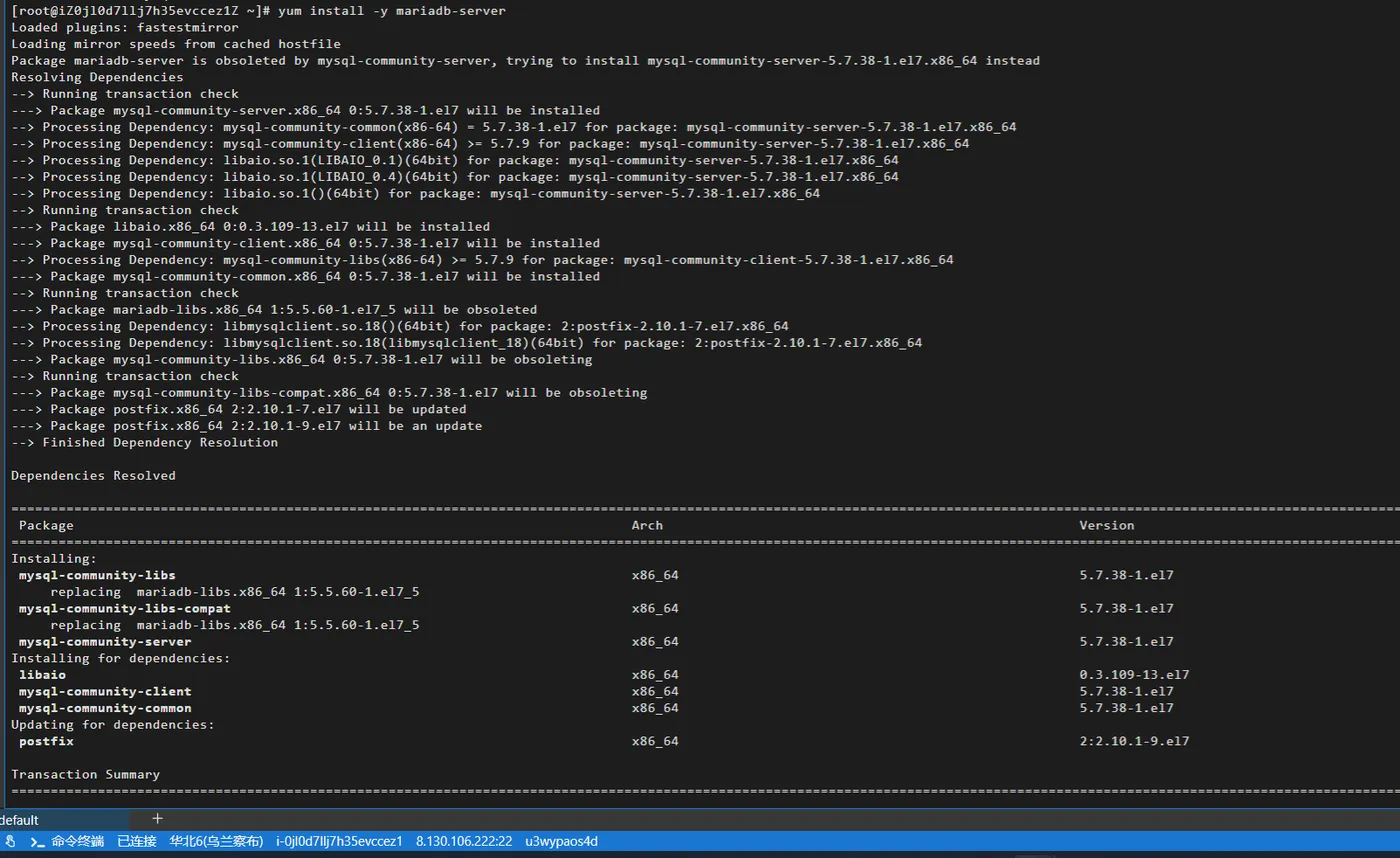Click the 华北6(乌兰察布) region entry
The height and width of the screenshot is (858, 1400).
pyautogui.click(x=217, y=841)
